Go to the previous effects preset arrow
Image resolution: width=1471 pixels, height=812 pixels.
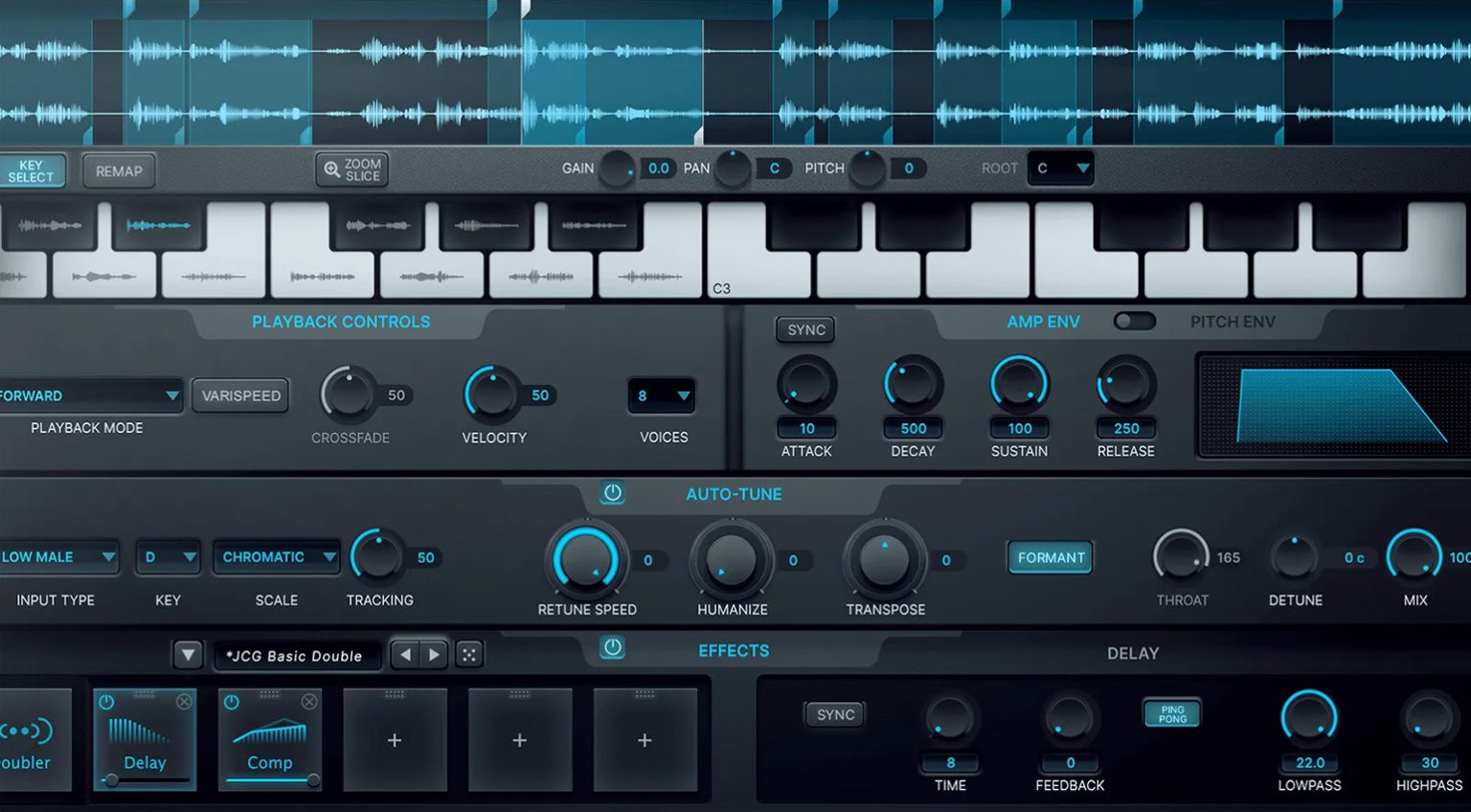point(406,655)
